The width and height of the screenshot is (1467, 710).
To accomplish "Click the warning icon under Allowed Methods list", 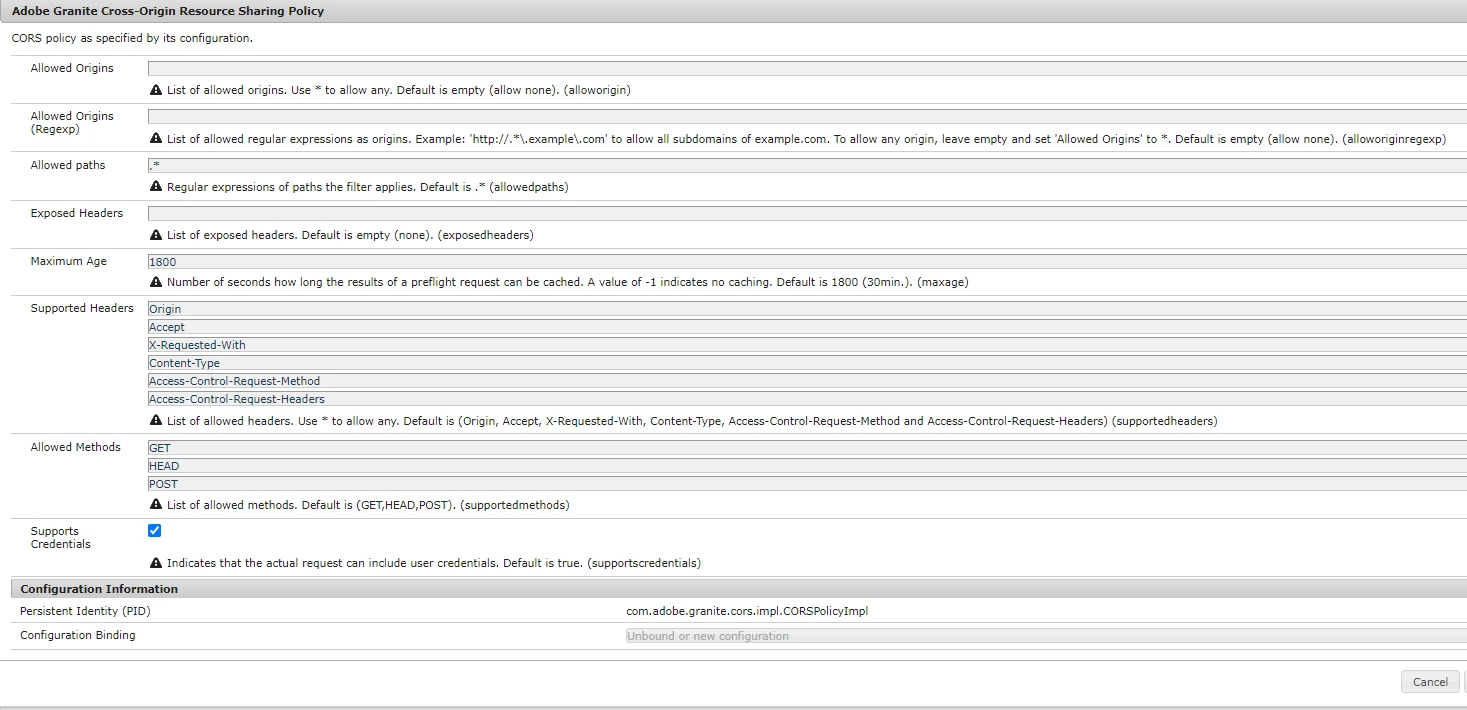I will point(156,505).
